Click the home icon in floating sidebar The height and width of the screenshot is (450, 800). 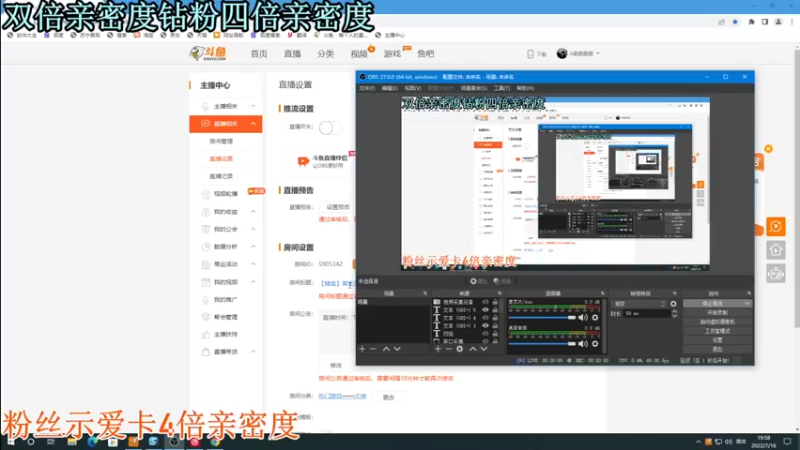pyautogui.click(x=776, y=250)
